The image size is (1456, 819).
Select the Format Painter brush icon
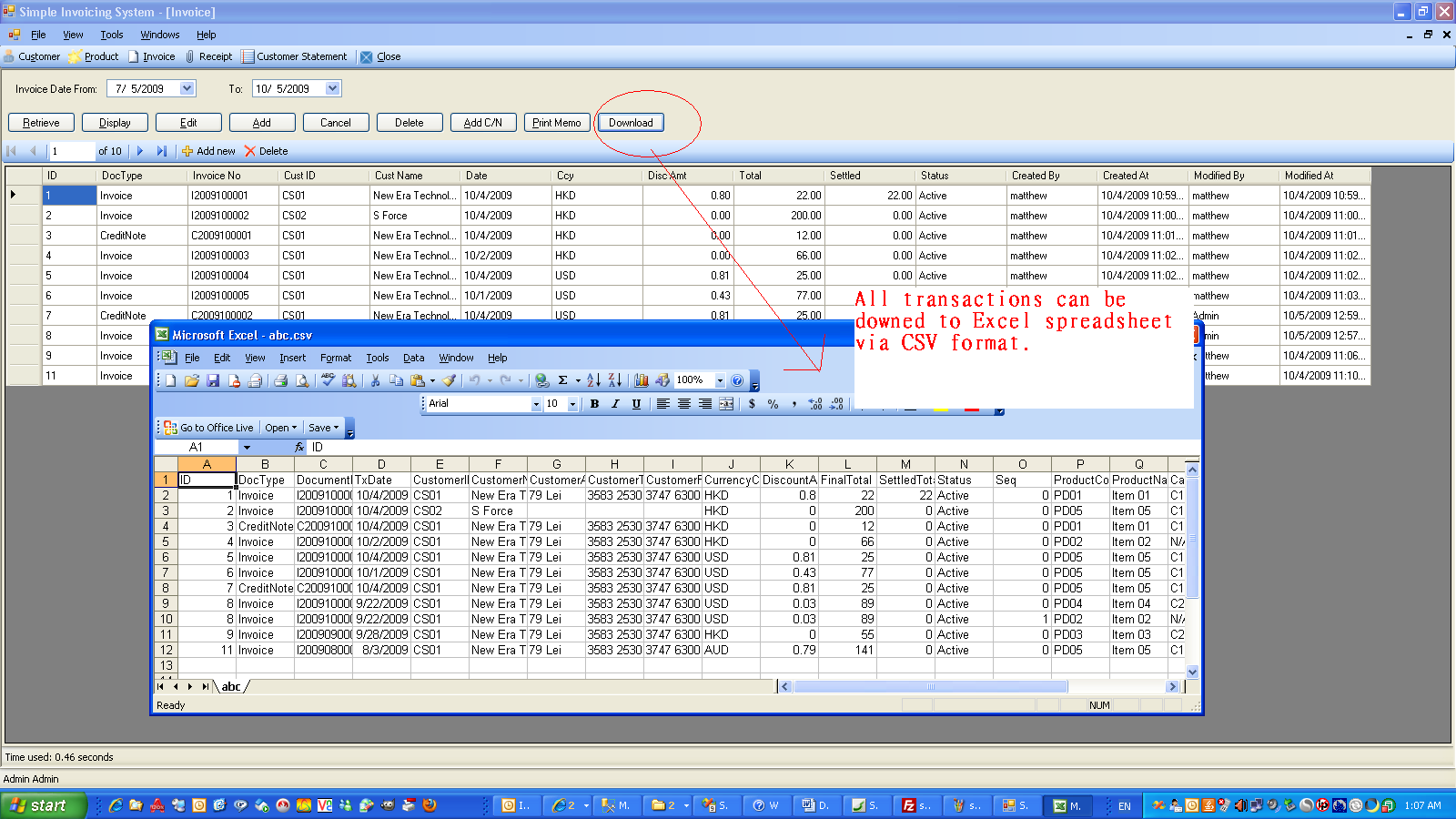pyautogui.click(x=449, y=380)
